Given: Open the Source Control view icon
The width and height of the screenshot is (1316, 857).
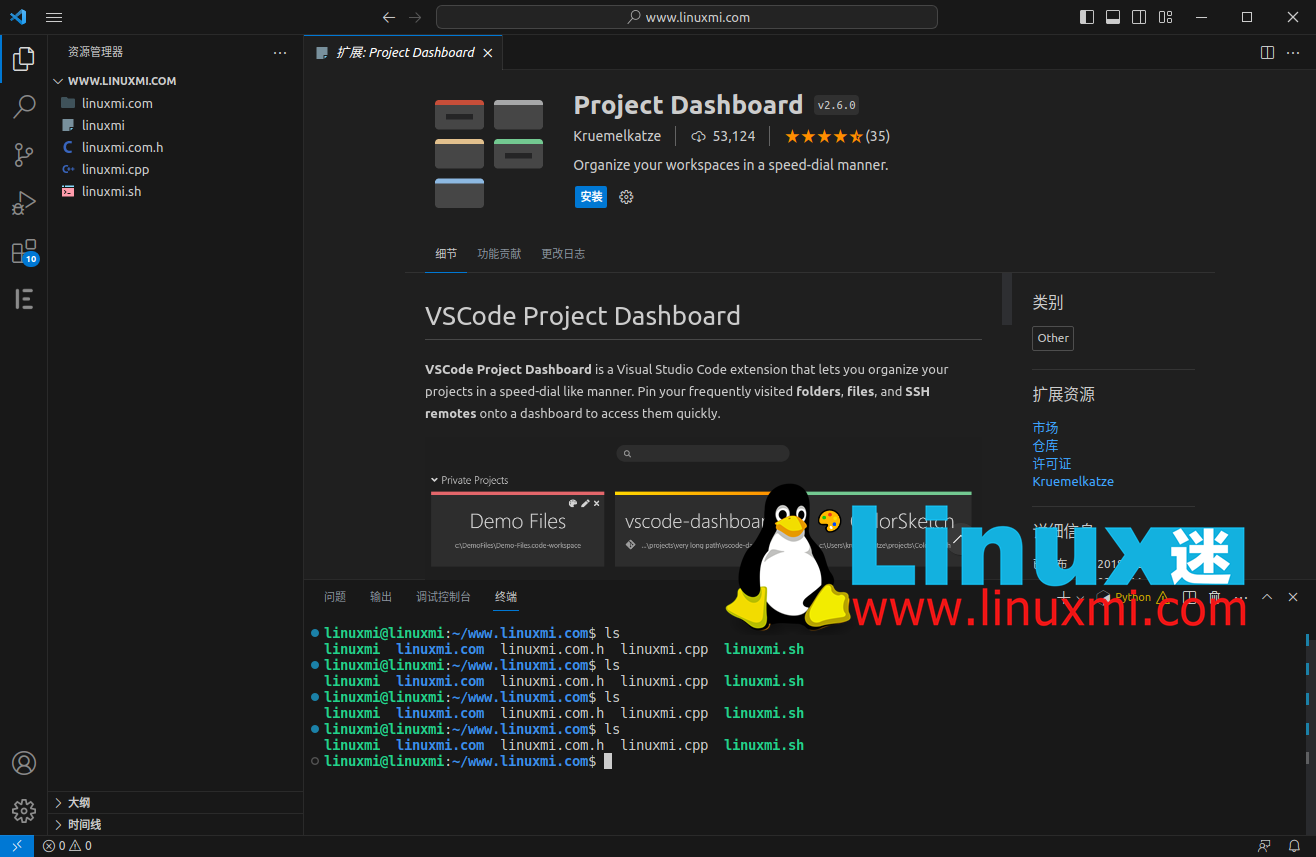Looking at the screenshot, I should pos(24,155).
